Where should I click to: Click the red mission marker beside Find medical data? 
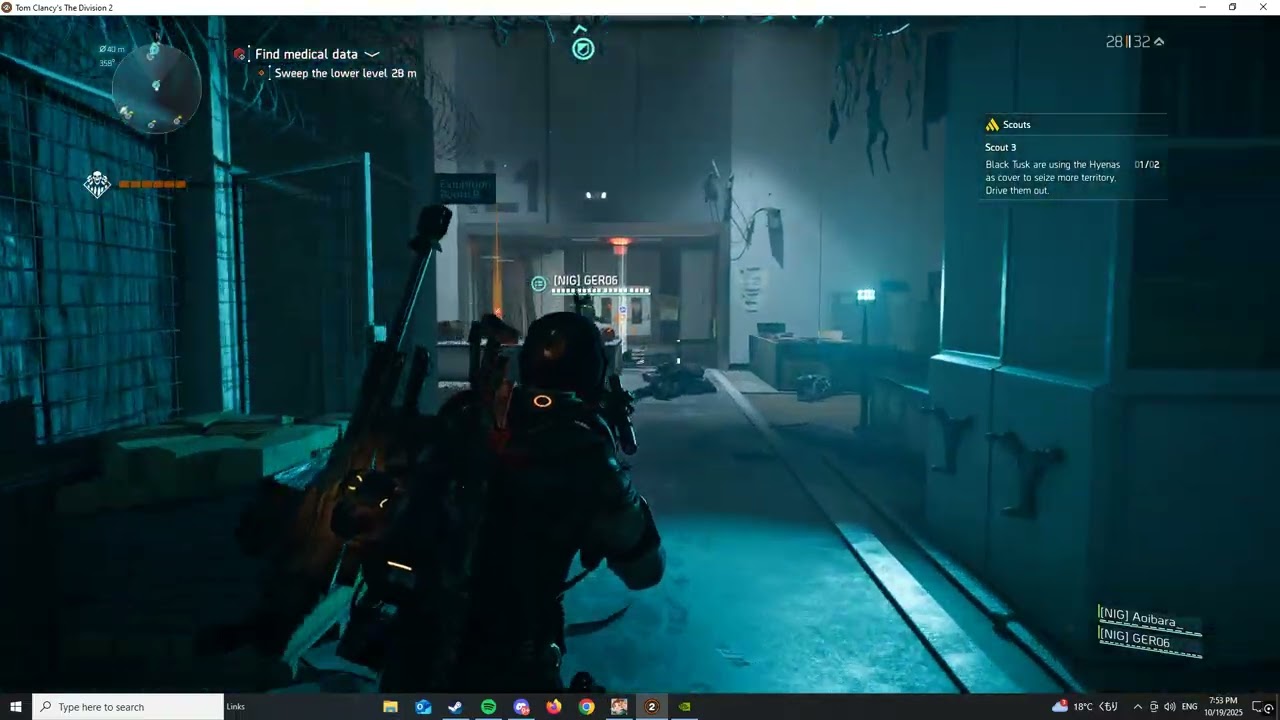pyautogui.click(x=240, y=54)
